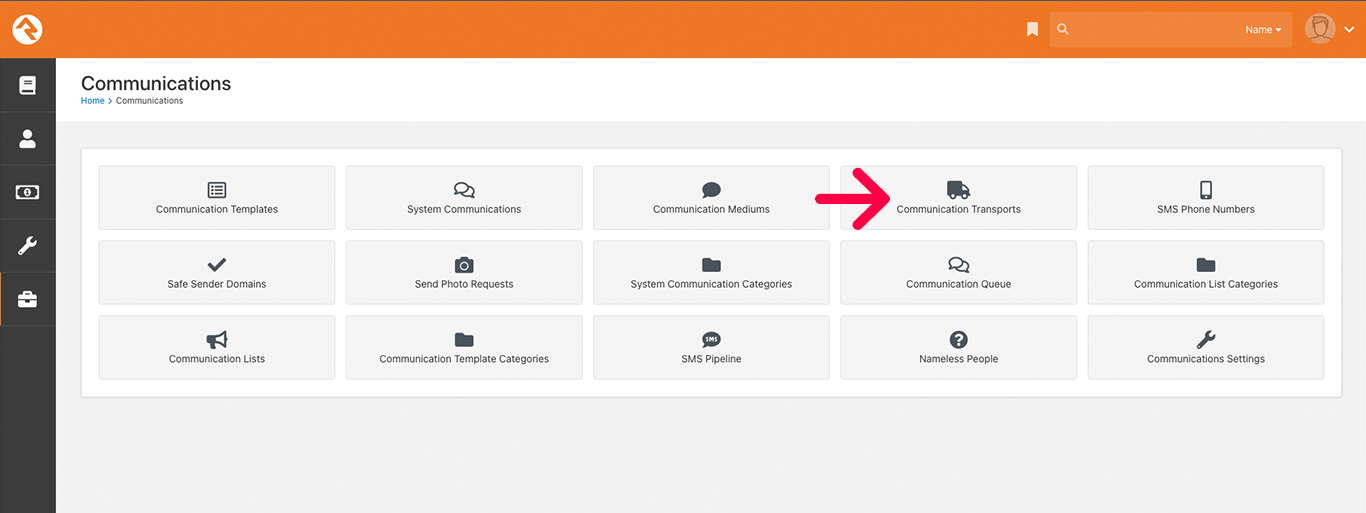
Task: Open Communication Mediums tile
Action: [x=711, y=198]
